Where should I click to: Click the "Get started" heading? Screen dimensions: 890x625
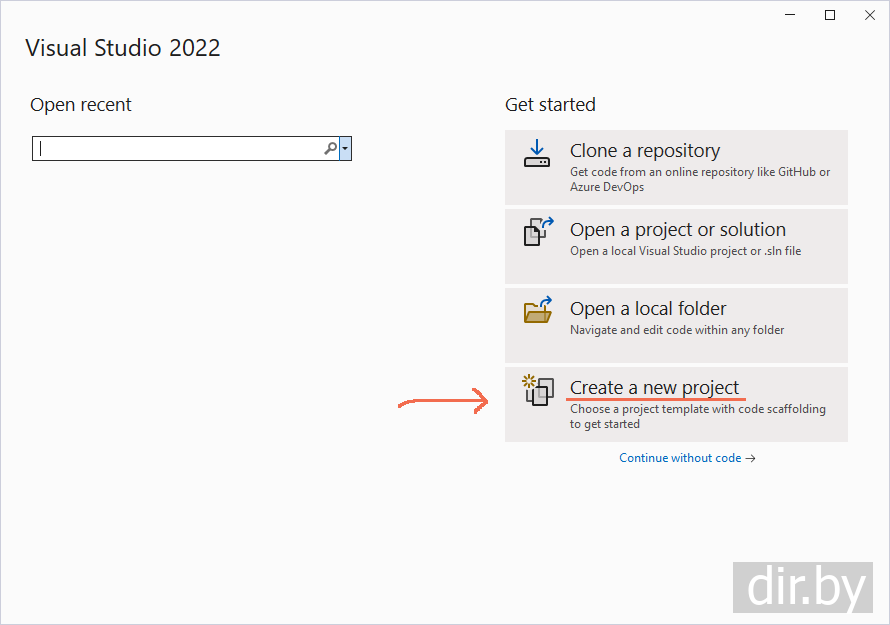550,105
